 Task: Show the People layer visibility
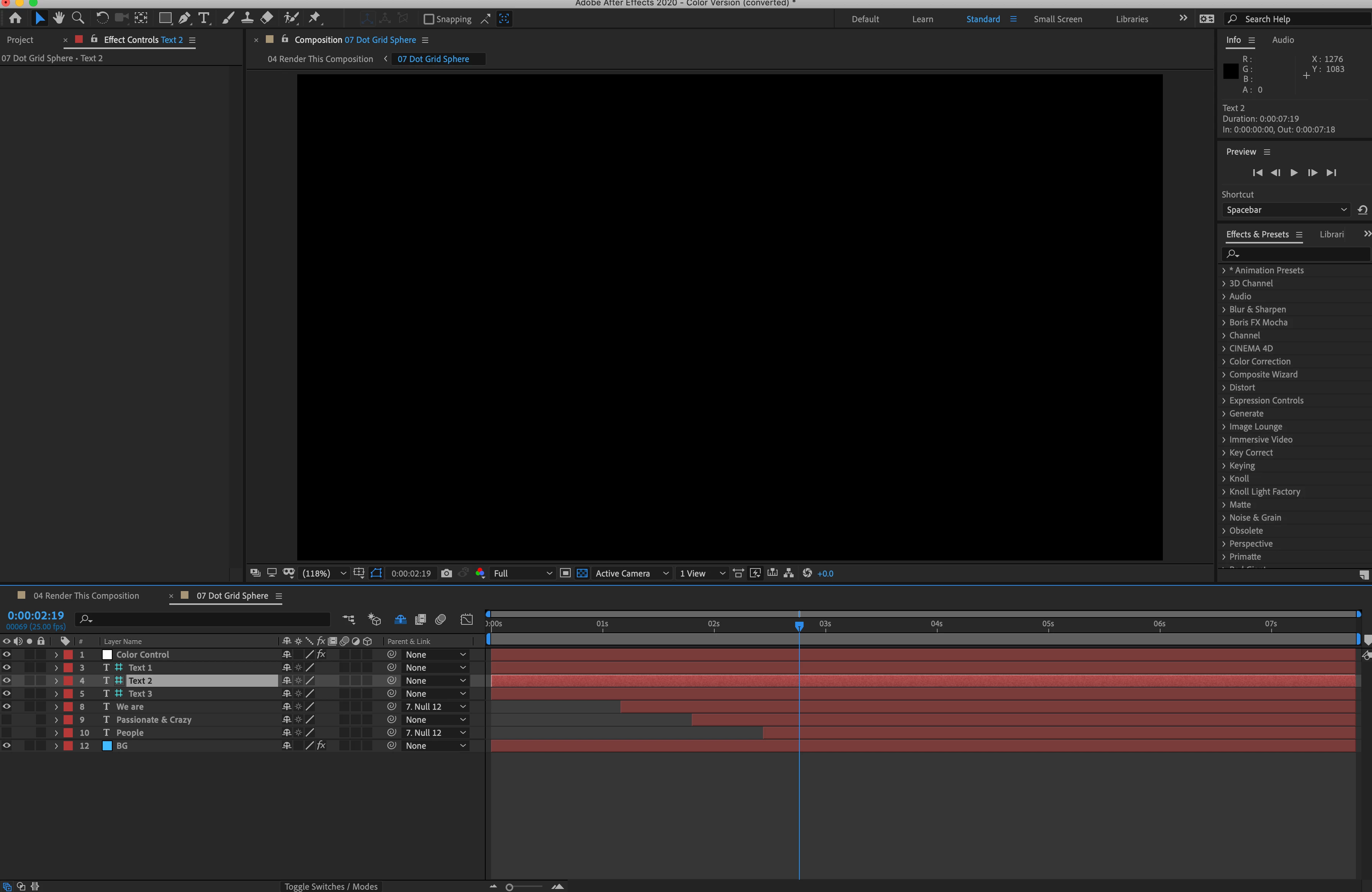7,732
